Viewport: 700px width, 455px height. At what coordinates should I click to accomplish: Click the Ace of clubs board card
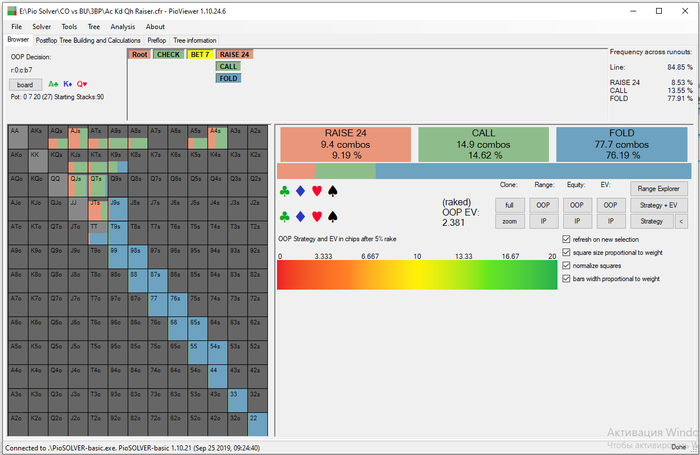[x=53, y=84]
